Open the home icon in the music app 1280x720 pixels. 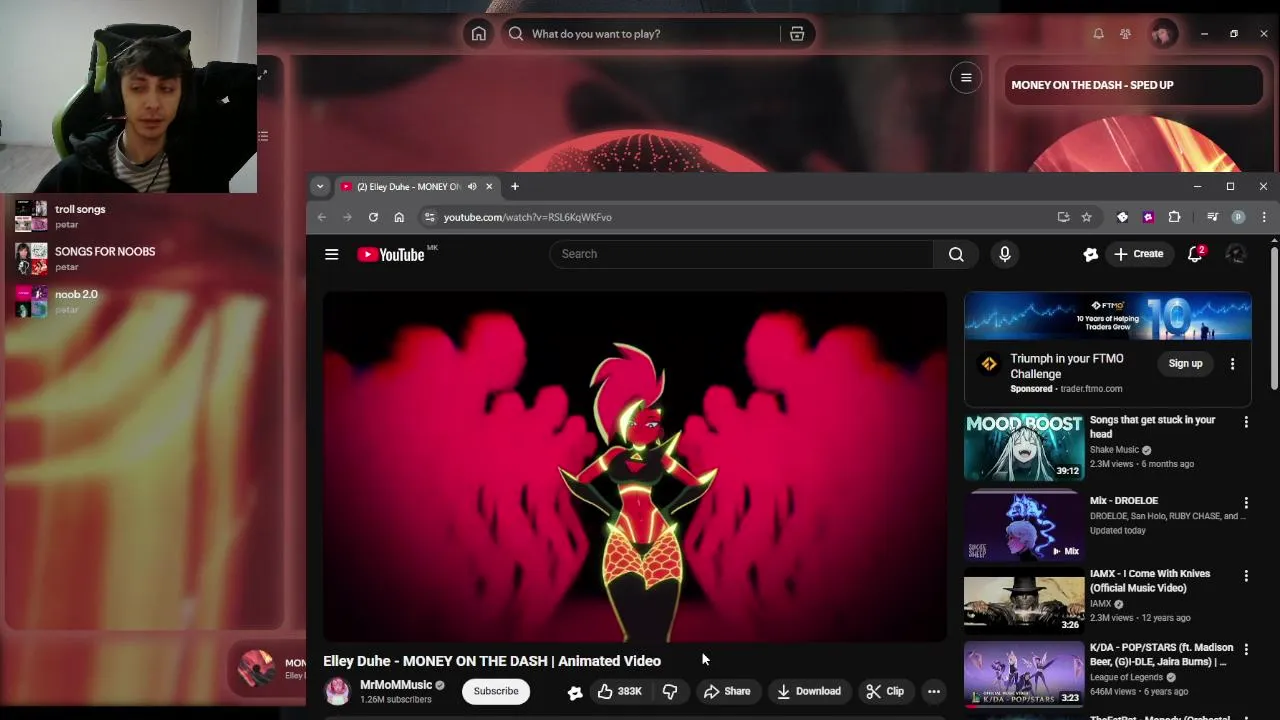[479, 34]
